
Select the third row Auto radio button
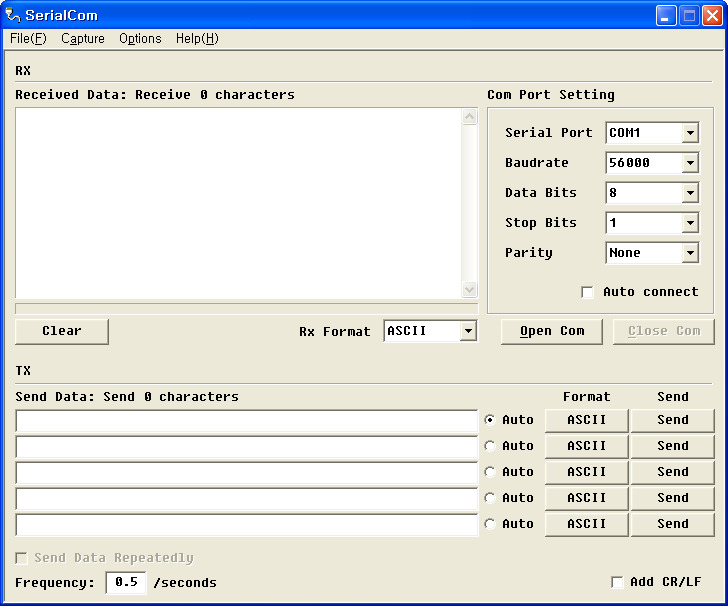tap(490, 472)
